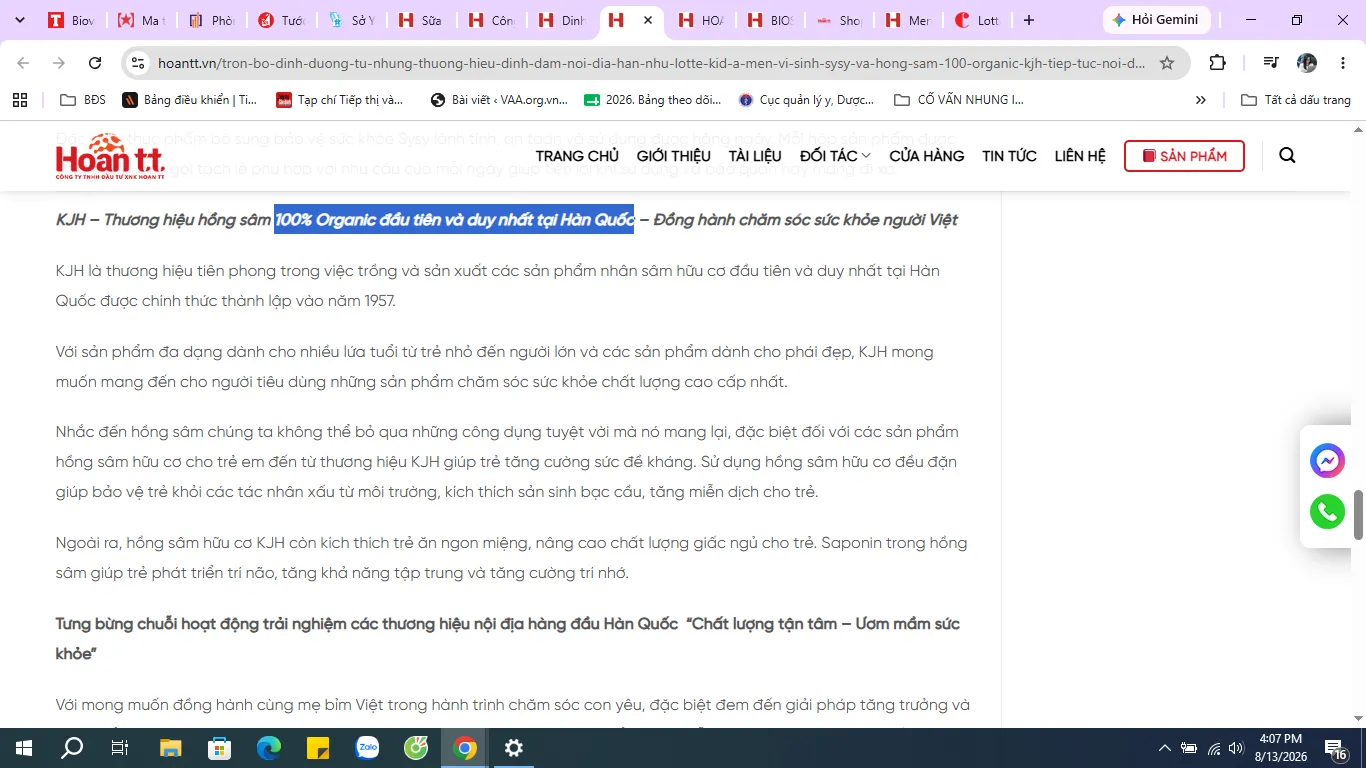Open the clock and date in taskbar
The width and height of the screenshot is (1366, 768).
(x=1280, y=748)
